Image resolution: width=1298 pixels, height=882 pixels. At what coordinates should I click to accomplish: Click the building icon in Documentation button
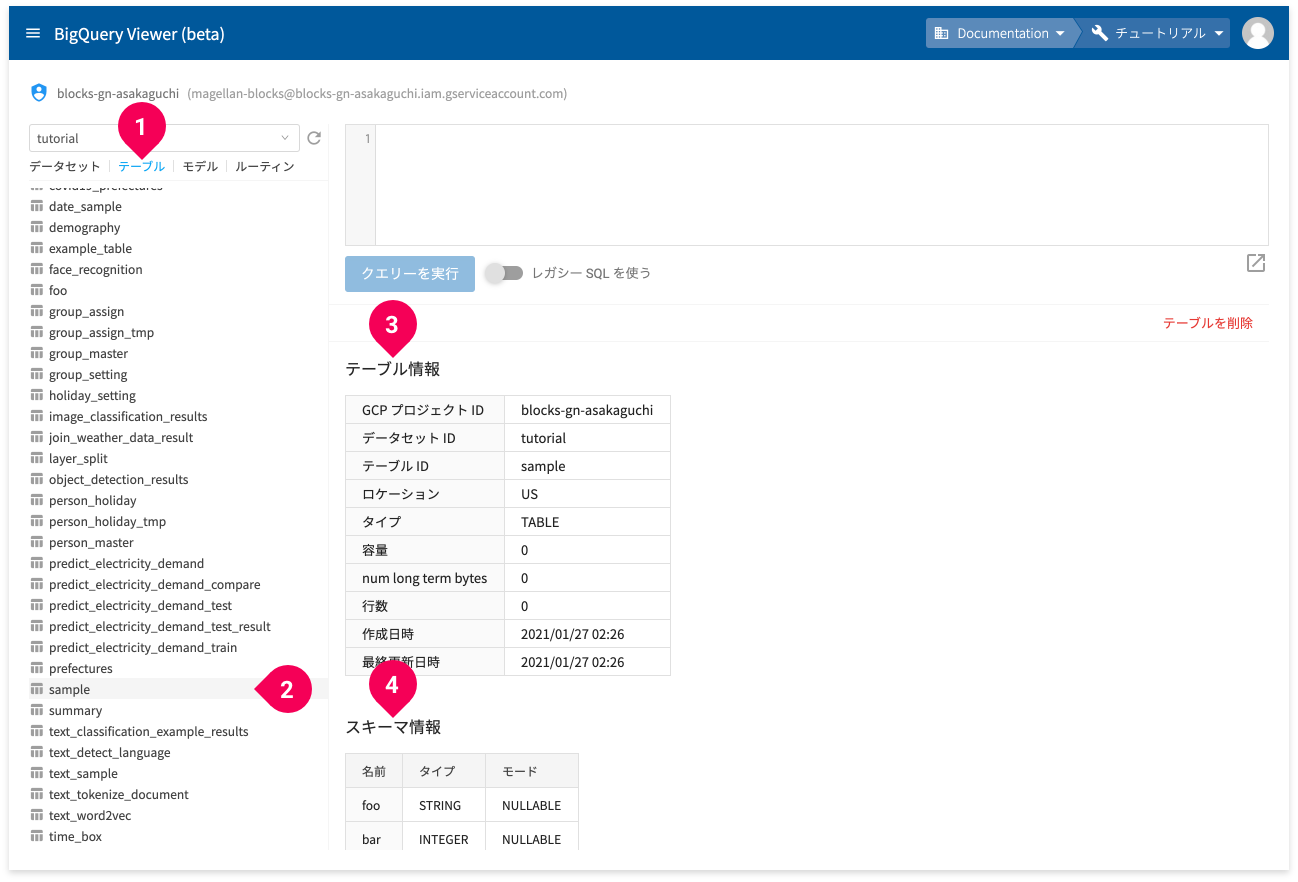(941, 33)
